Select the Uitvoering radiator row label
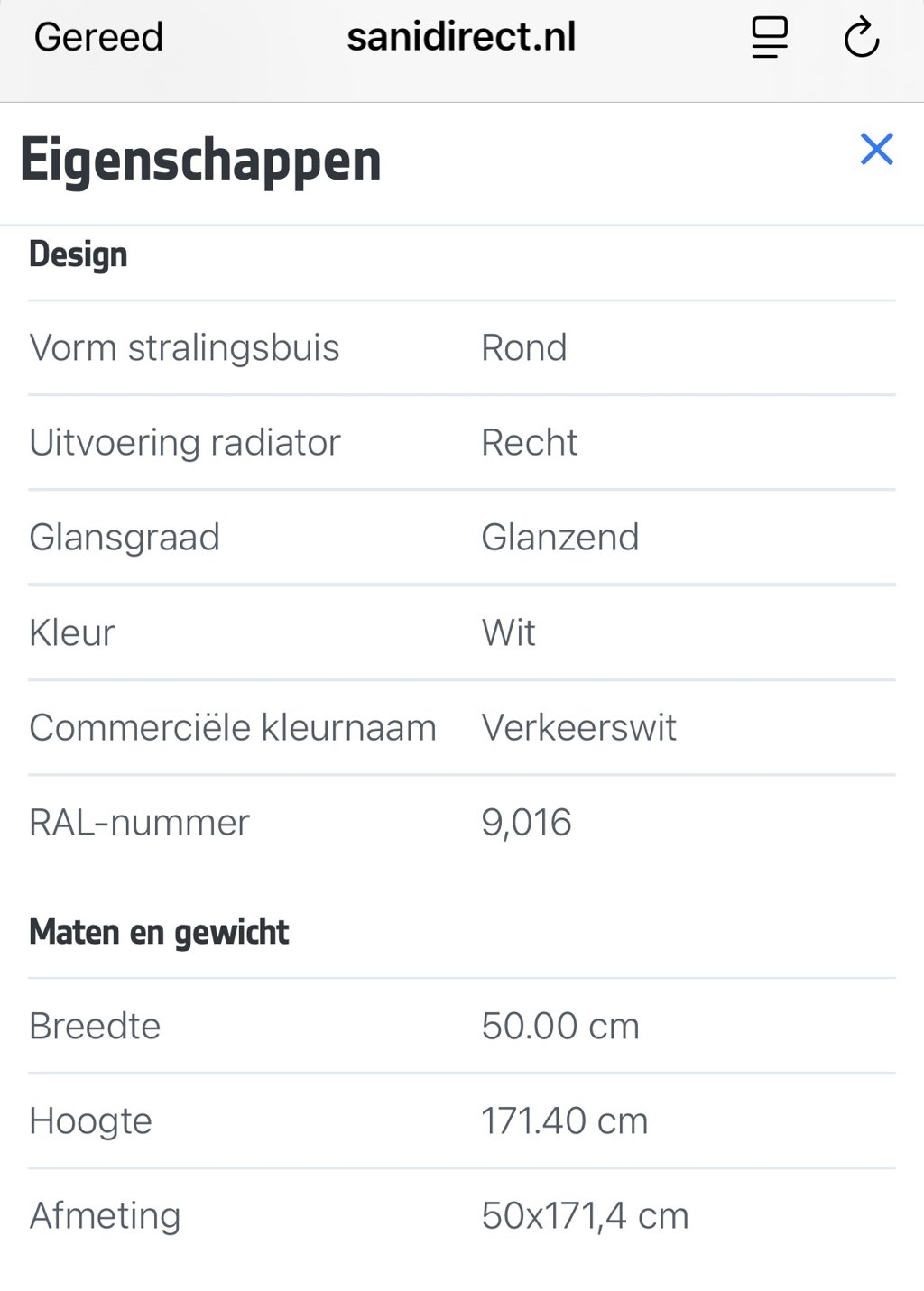The width and height of the screenshot is (924, 1291). click(185, 442)
